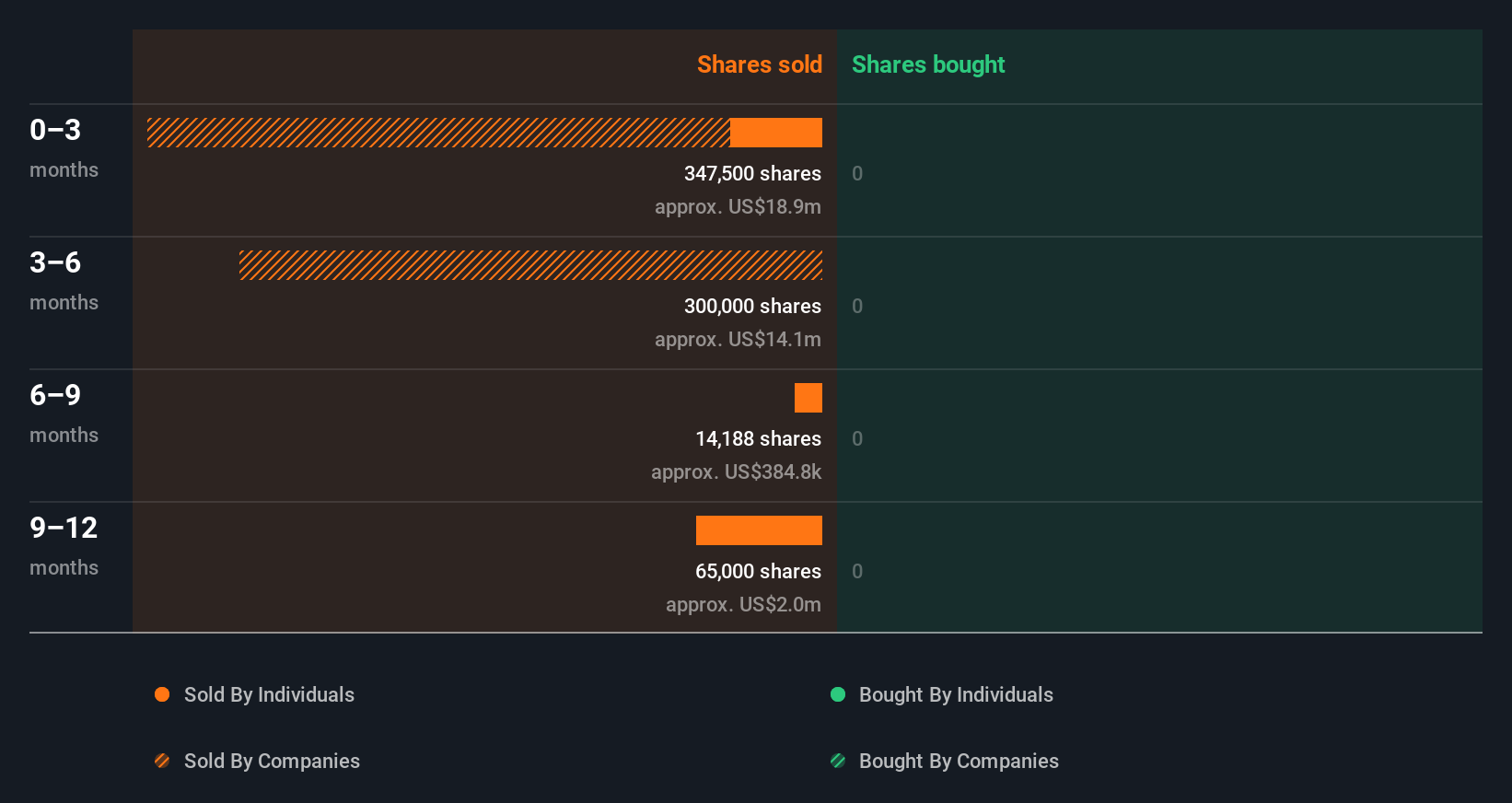Click the solid orange segment in 0–3 months bar
The image size is (1512, 803).
(x=776, y=133)
